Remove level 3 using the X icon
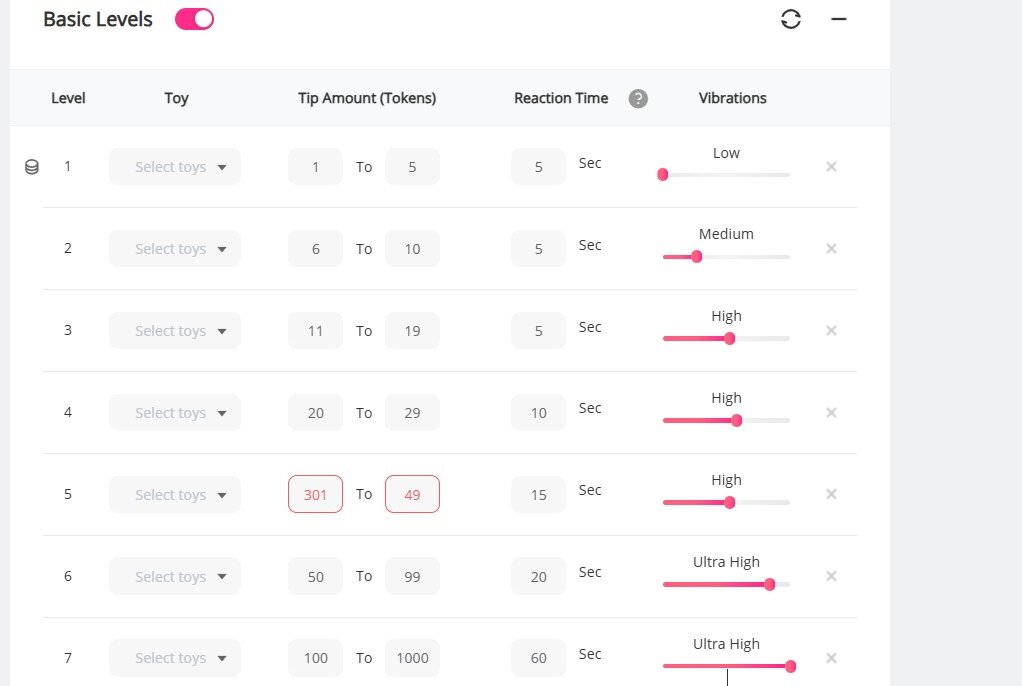 (831, 331)
